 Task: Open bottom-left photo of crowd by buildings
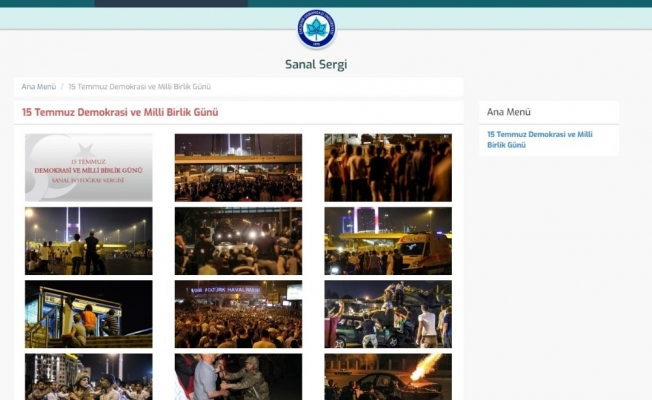point(89,377)
